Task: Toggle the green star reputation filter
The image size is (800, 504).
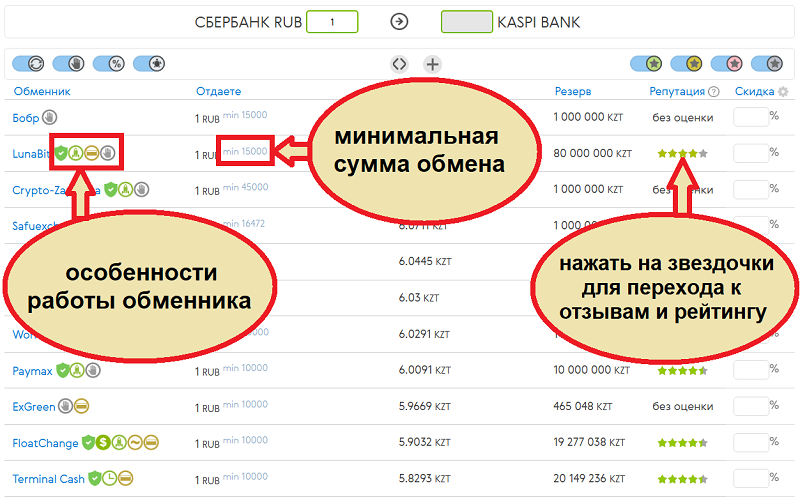Action: (646, 64)
